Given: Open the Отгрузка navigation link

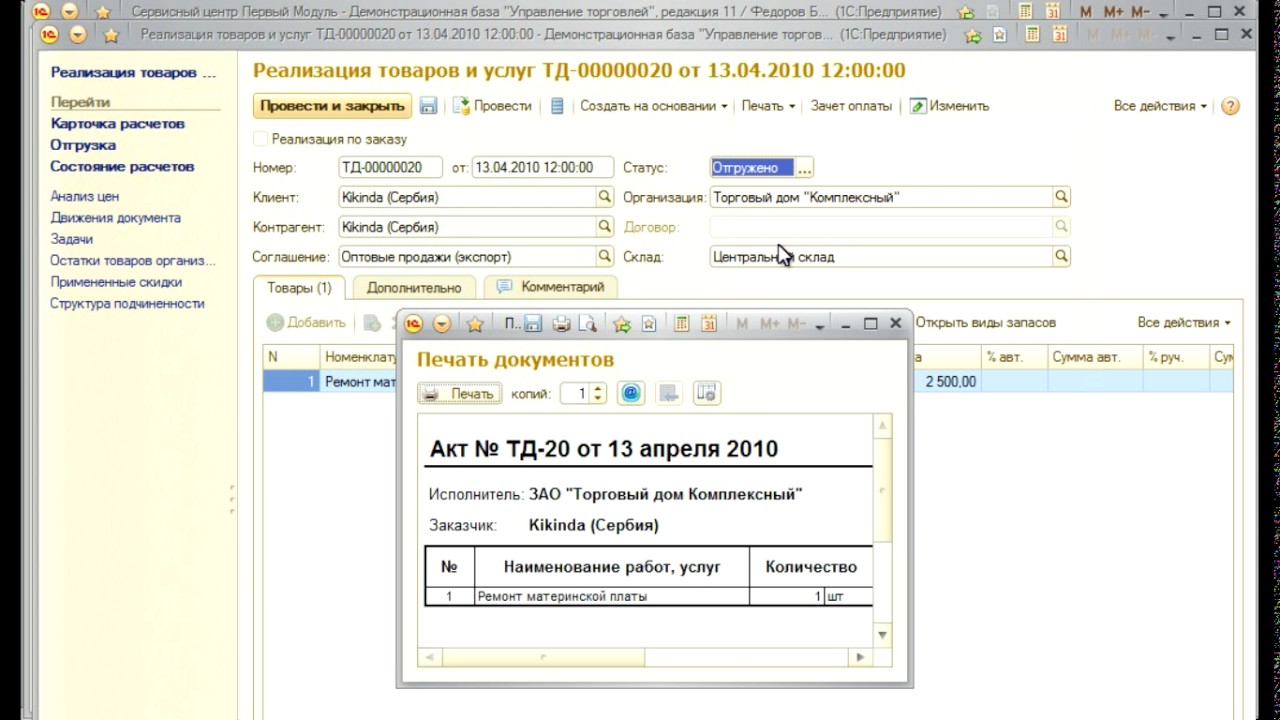Looking at the screenshot, I should 83,145.
